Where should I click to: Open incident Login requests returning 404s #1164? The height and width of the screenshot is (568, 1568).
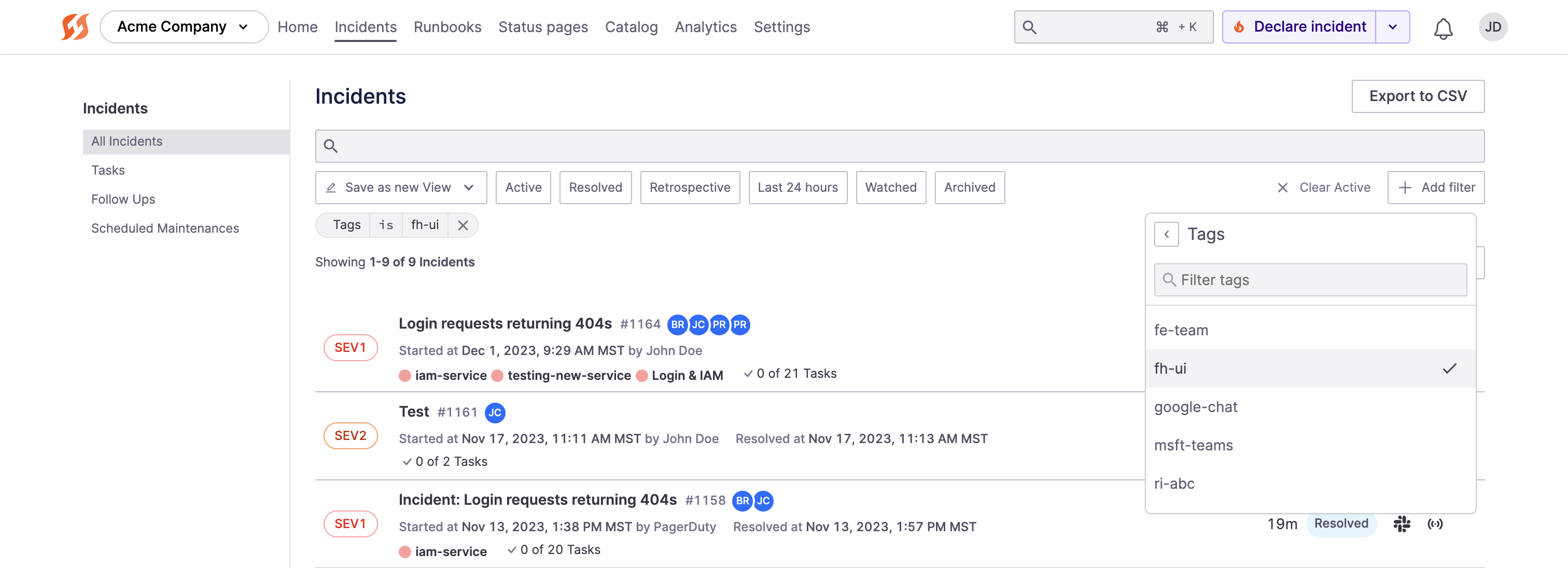505,323
